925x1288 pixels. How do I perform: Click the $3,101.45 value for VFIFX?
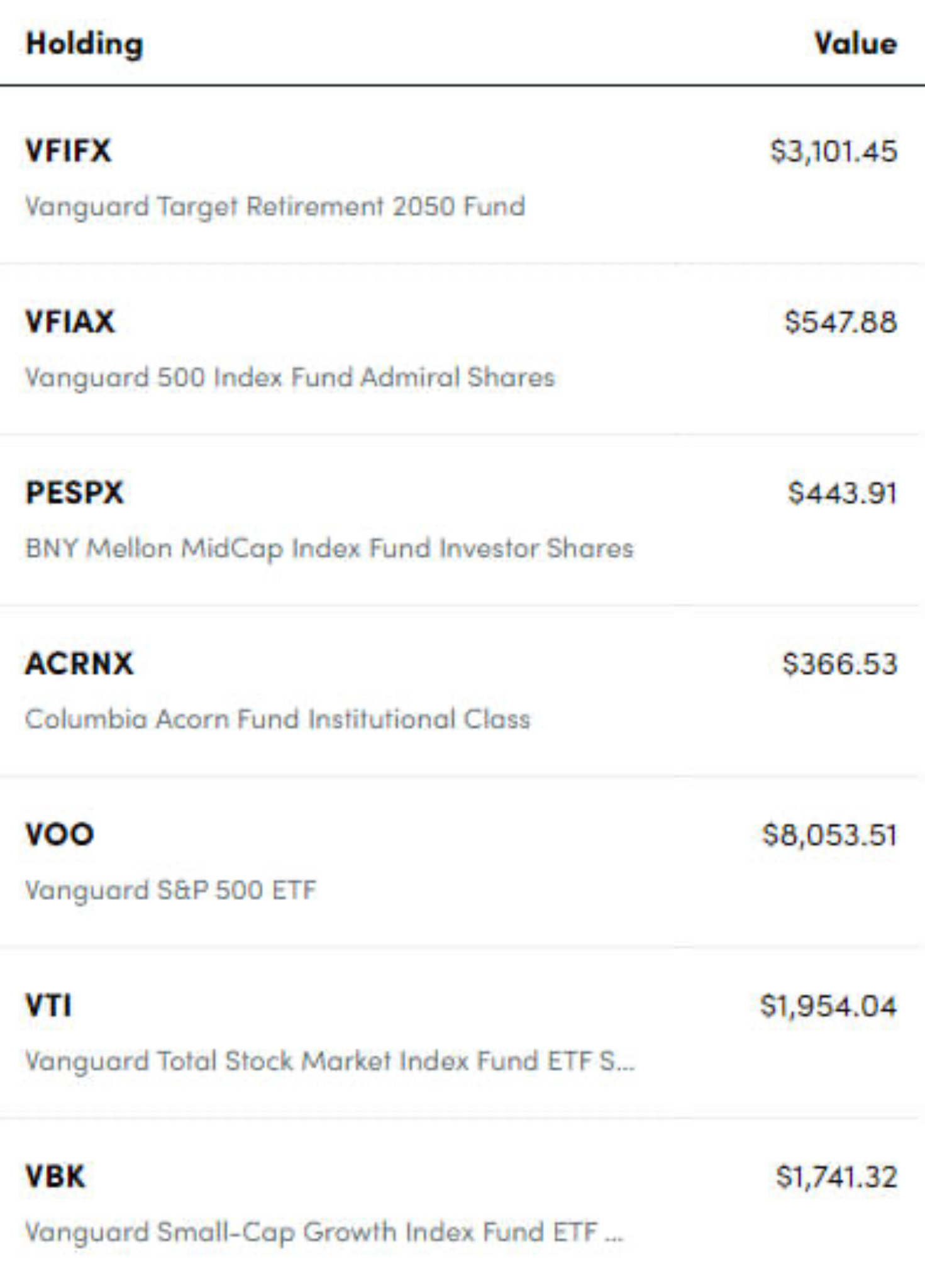click(x=834, y=152)
